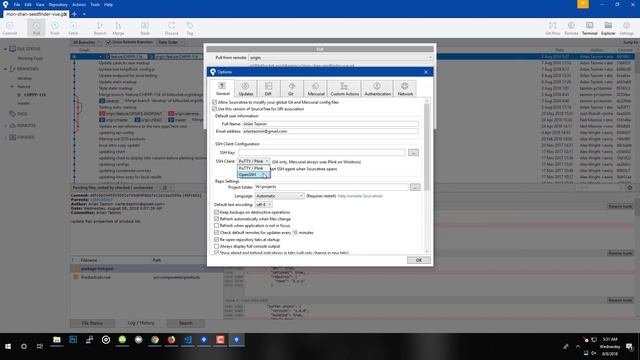Click the Push toolbar icon
This screenshot has height=360, width=640.
click(55, 28)
